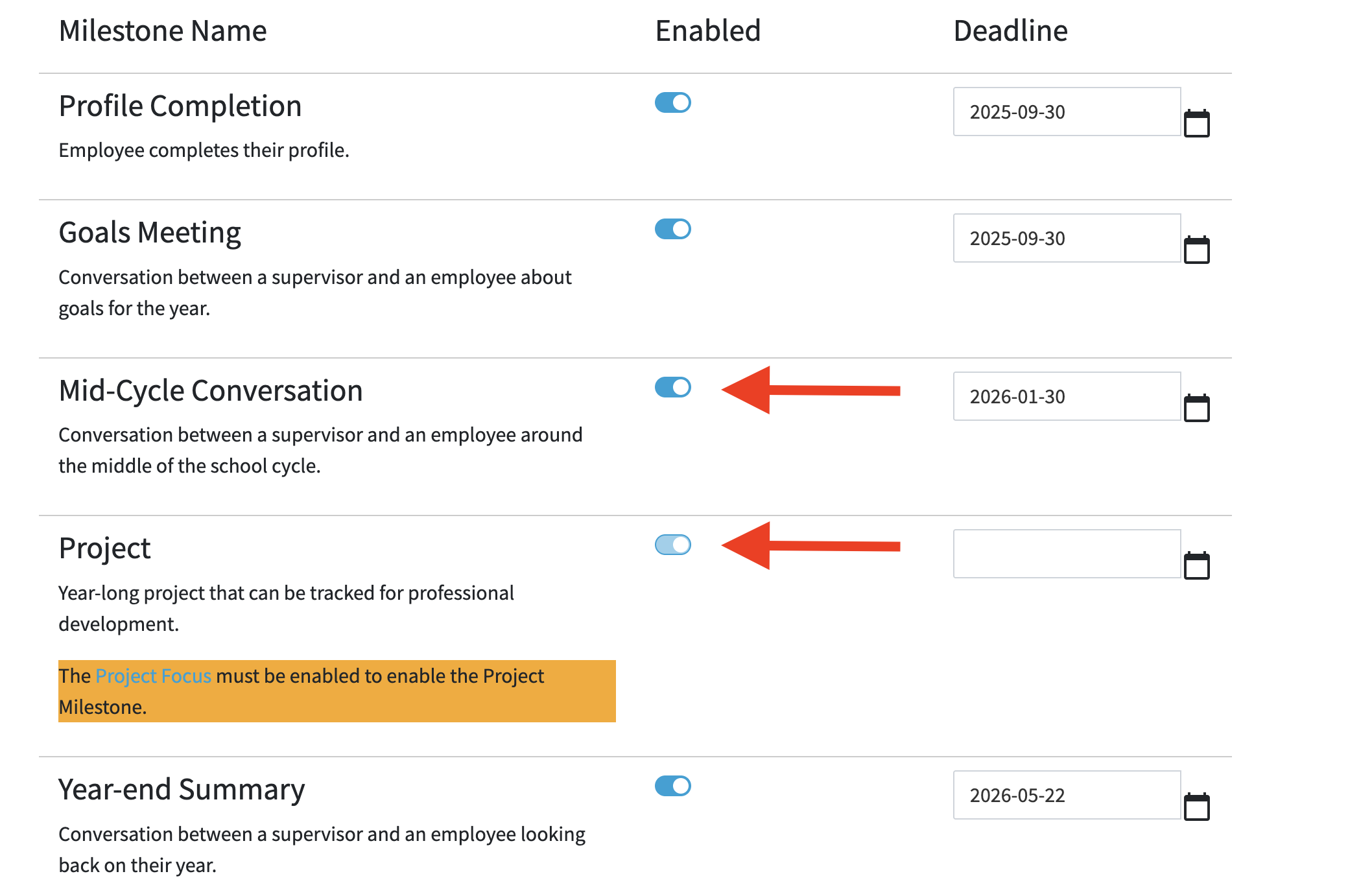Disable the Year-end Summary milestone
Viewport: 1372px width, 887px height.
point(674,786)
